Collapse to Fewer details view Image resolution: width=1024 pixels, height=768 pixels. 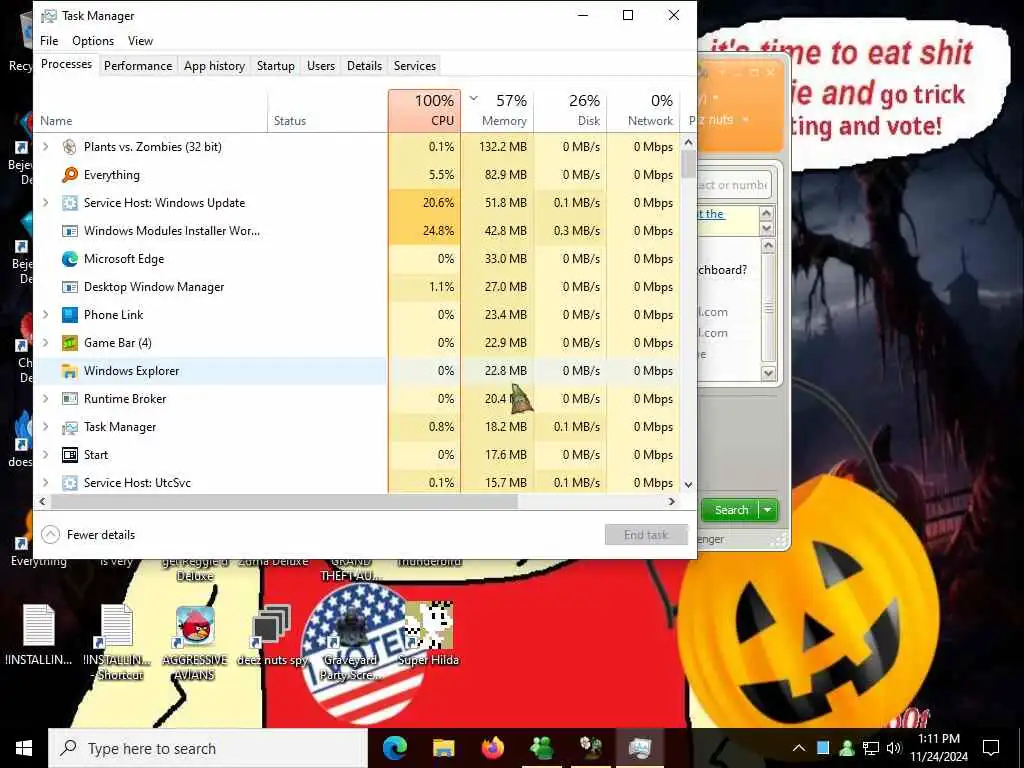click(88, 535)
